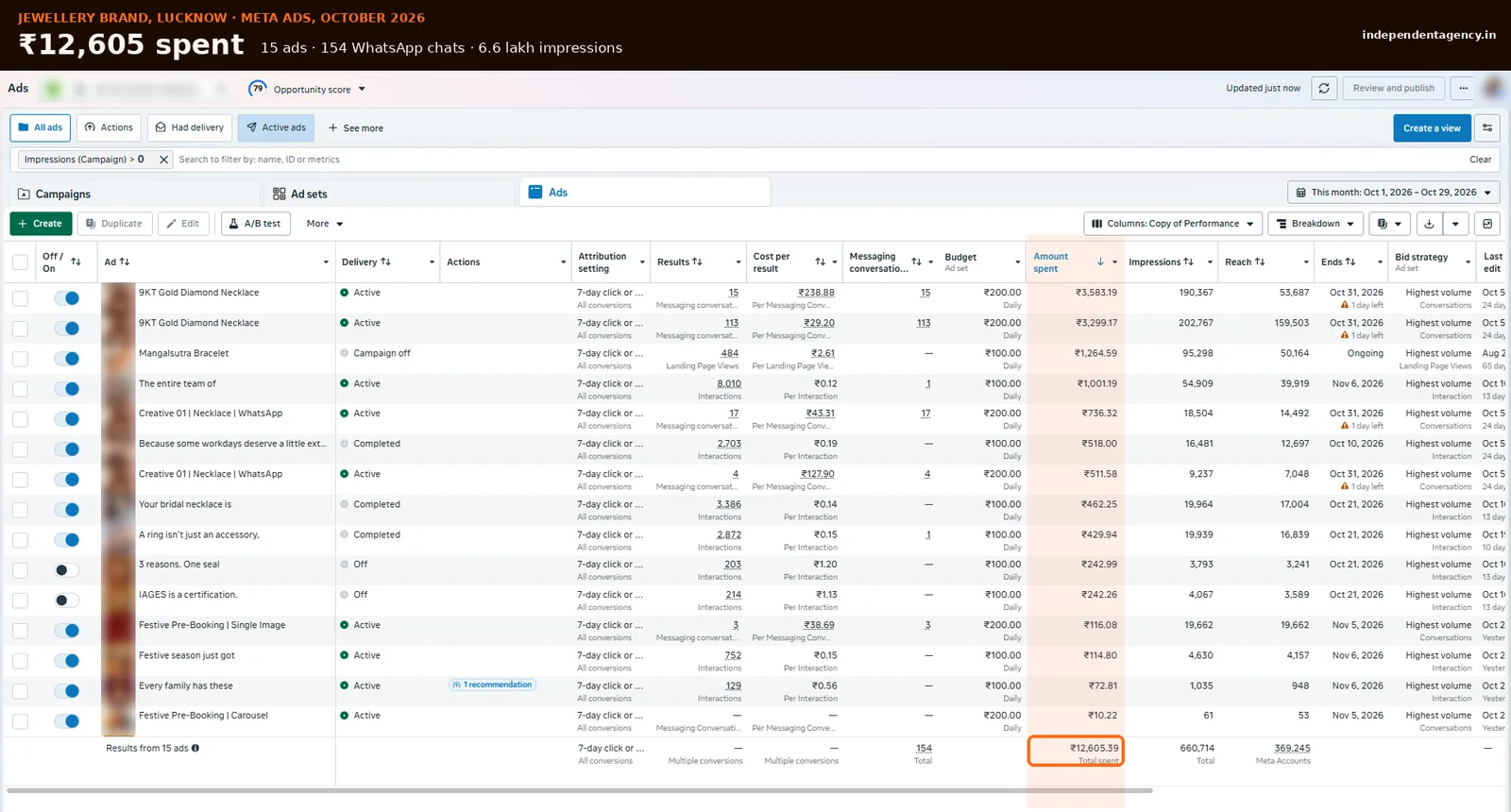The image size is (1511, 812).
Task: Sort by Ends column arrows
Action: [1350, 262]
